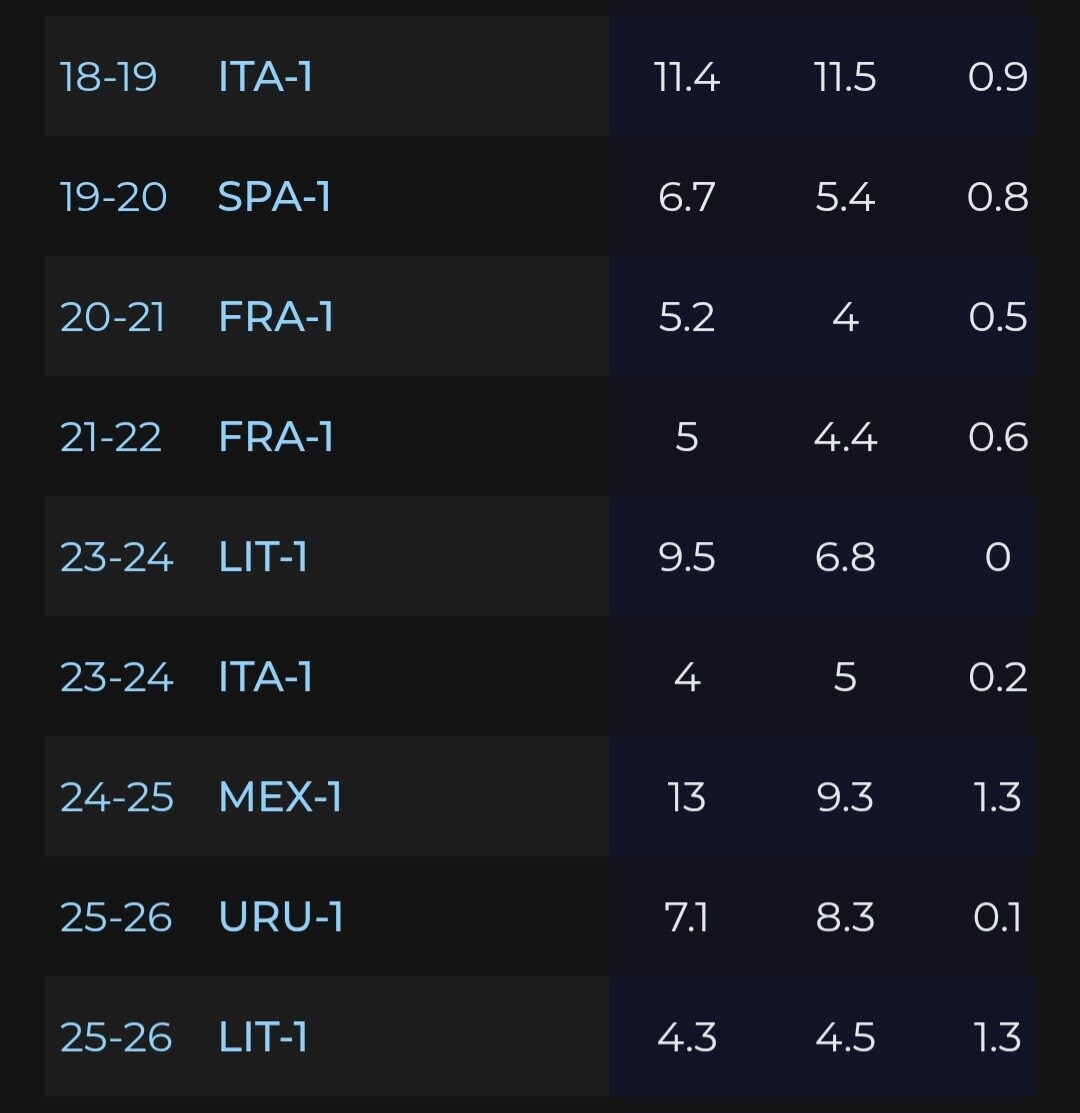
Task: Click the 8.3 value in the URU-1 row
Action: (x=845, y=917)
